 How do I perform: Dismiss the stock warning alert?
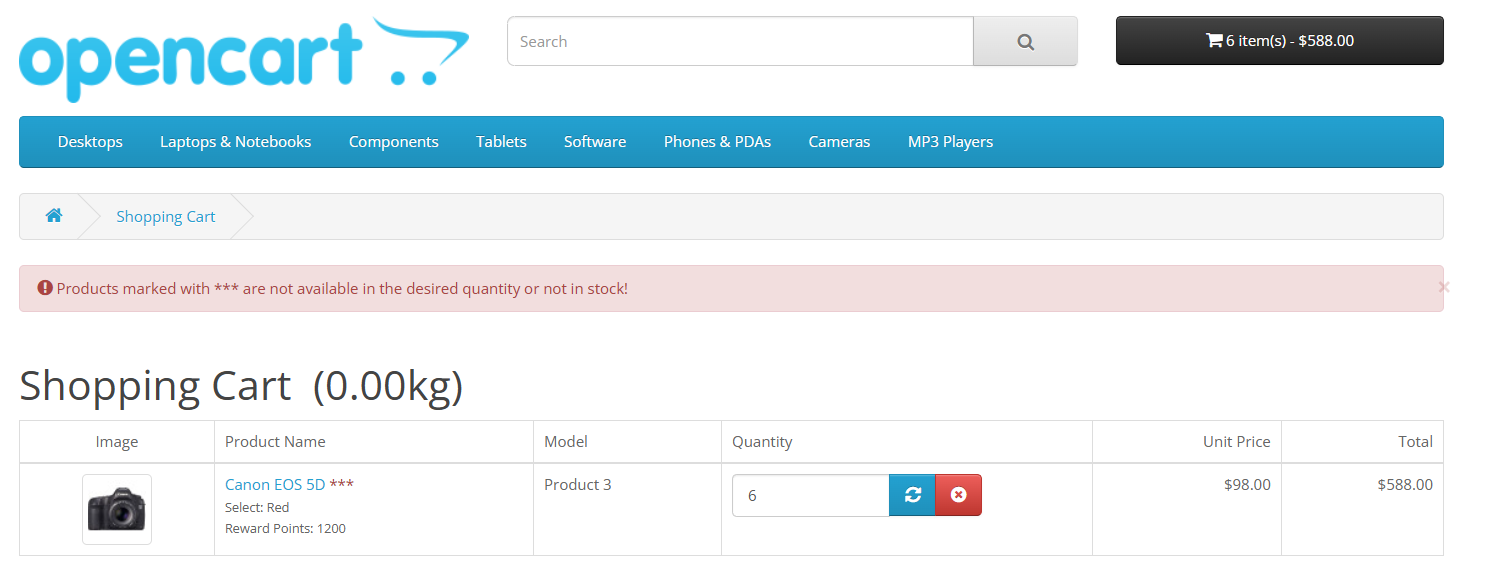(1443, 287)
